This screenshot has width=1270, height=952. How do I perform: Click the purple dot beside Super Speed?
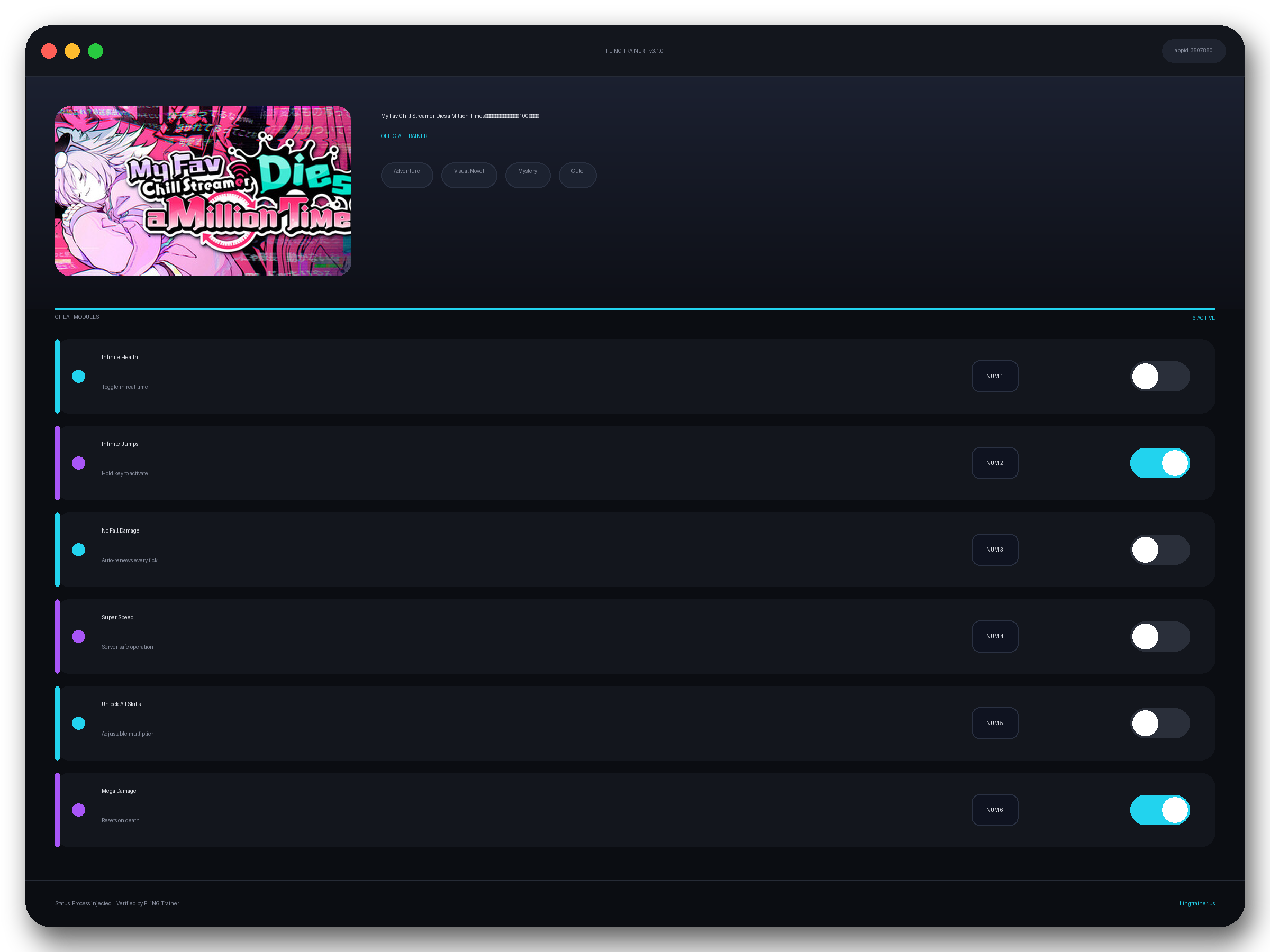point(79,636)
